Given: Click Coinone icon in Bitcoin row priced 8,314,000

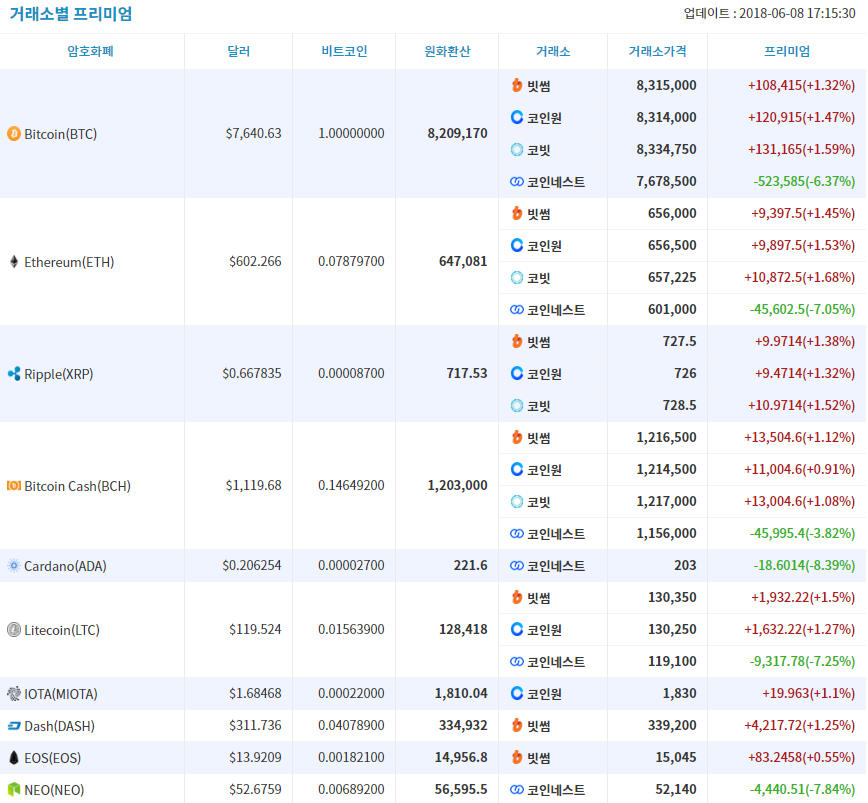Looking at the screenshot, I should click(516, 117).
